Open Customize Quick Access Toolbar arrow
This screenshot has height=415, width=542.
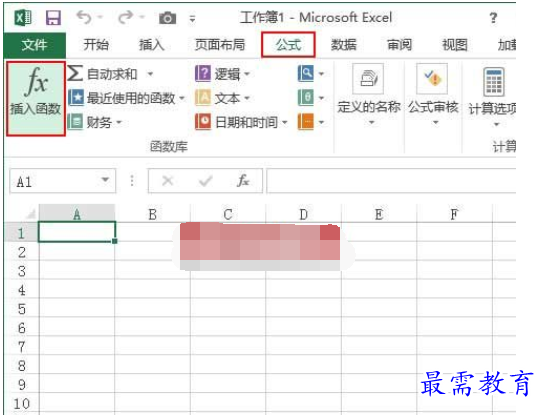click(192, 18)
